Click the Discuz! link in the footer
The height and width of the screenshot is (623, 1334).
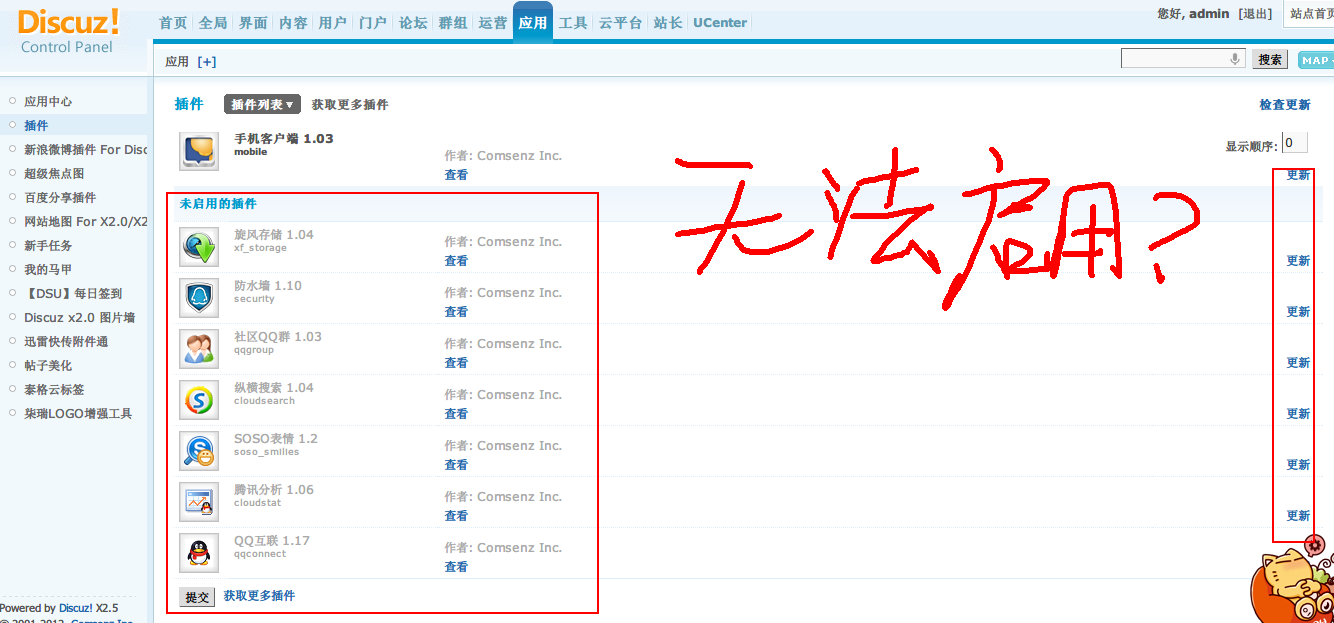point(75,607)
